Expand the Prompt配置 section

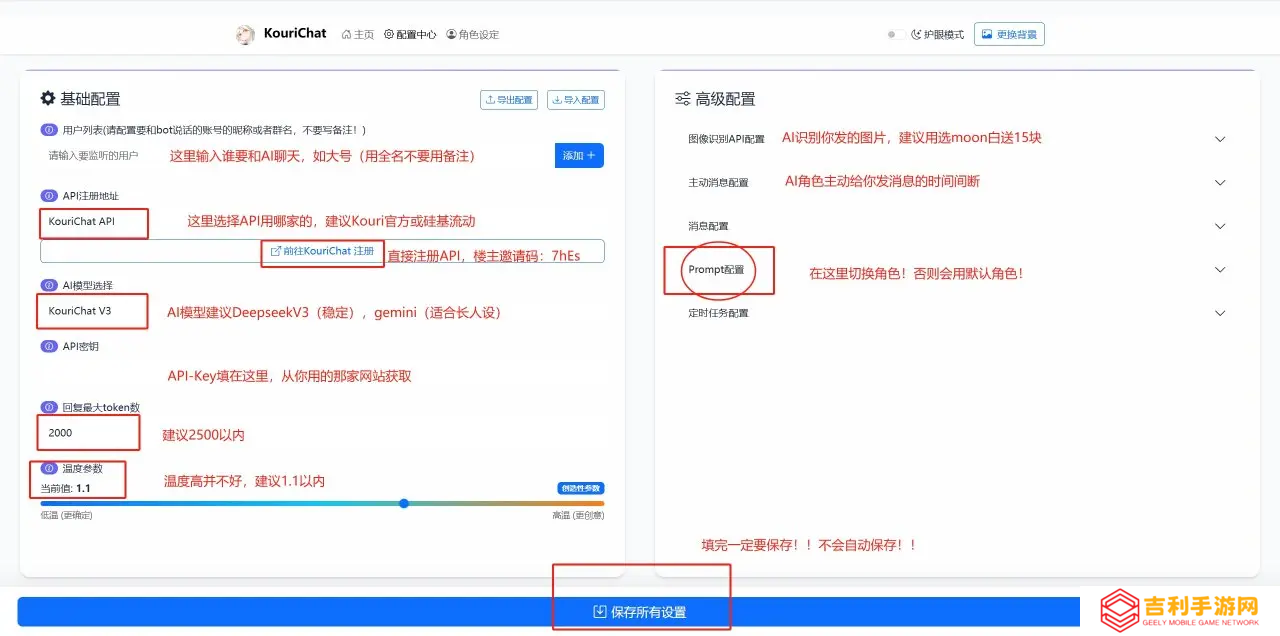[957, 270]
